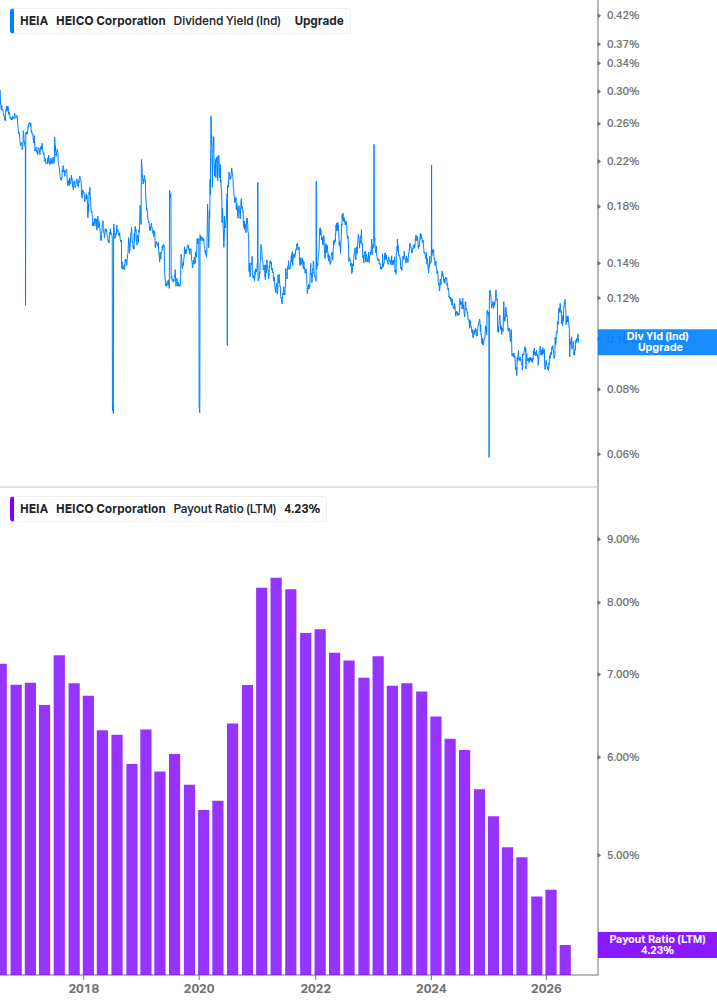717x1005 pixels.
Task: Click the Dividend Yield (Ind) metric label
Action: coord(227,21)
